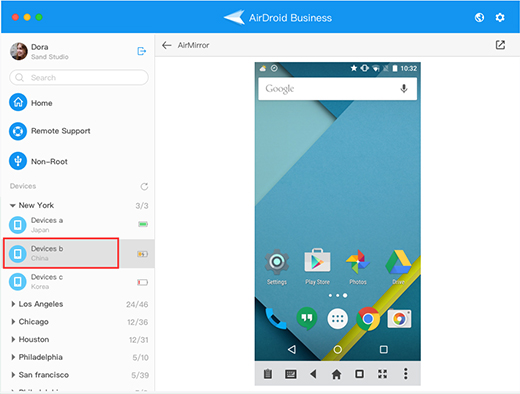Tap Android home circle on phone screen
Viewport: 520px width, 394px height.
[x=338, y=349]
